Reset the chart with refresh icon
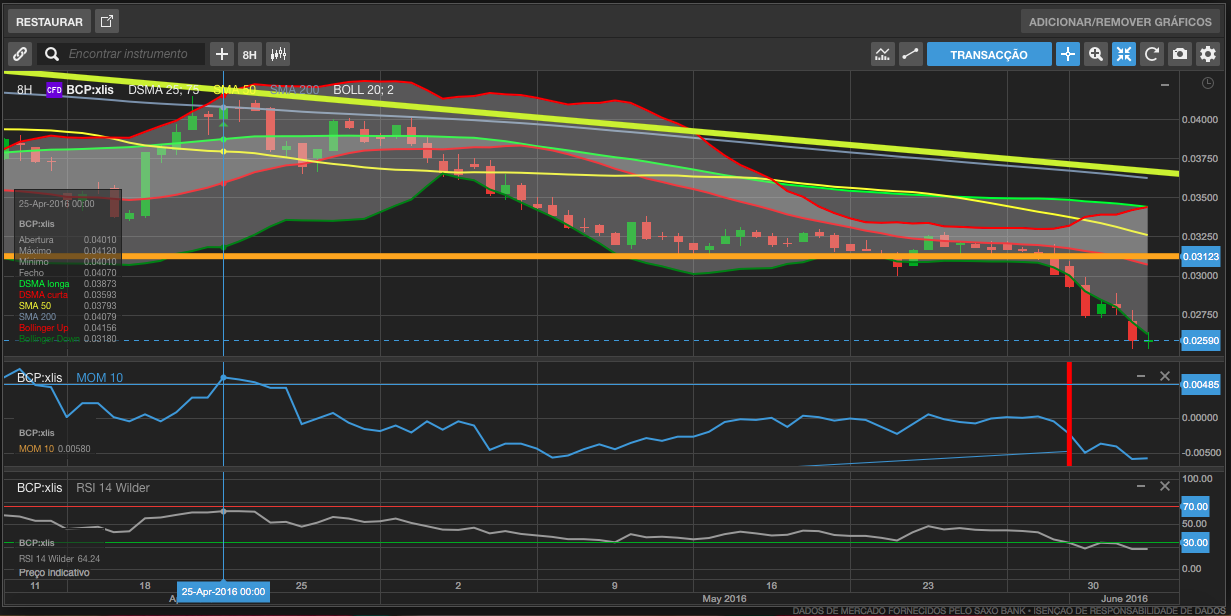Viewport: 1231px width, 616px height. pyautogui.click(x=1152, y=54)
